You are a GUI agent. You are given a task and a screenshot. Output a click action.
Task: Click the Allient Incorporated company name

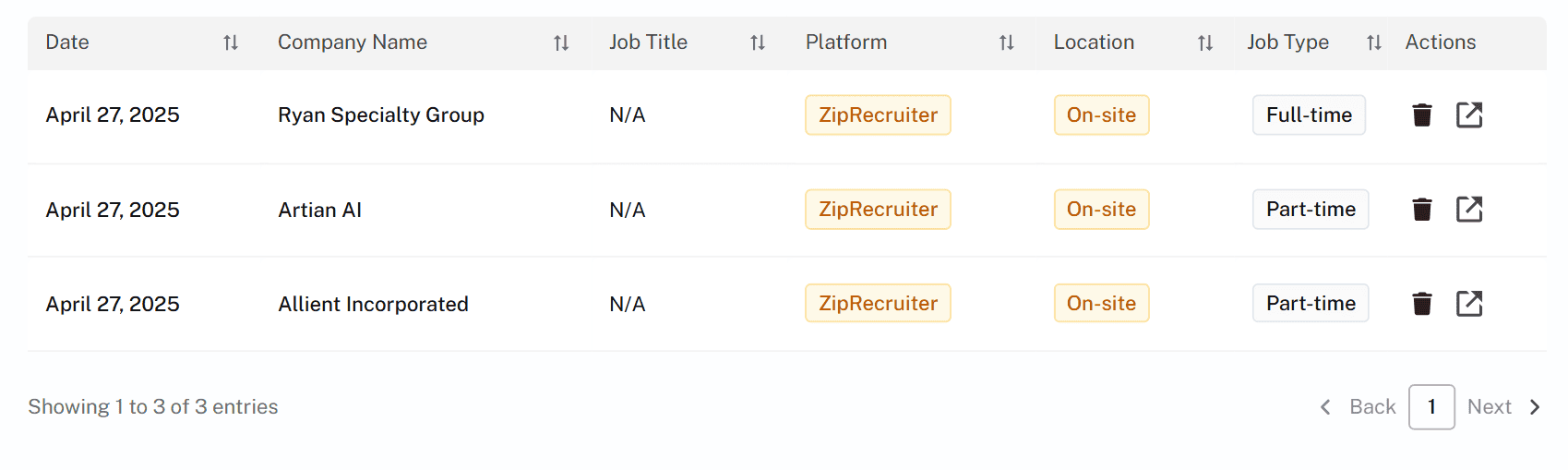[x=374, y=304]
